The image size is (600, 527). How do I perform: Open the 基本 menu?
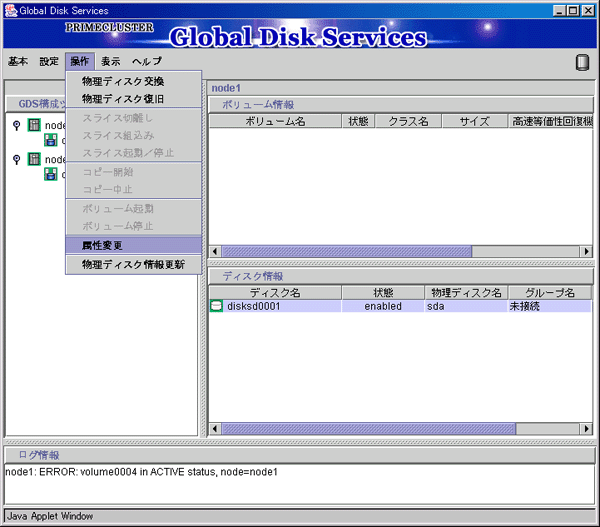[18, 61]
